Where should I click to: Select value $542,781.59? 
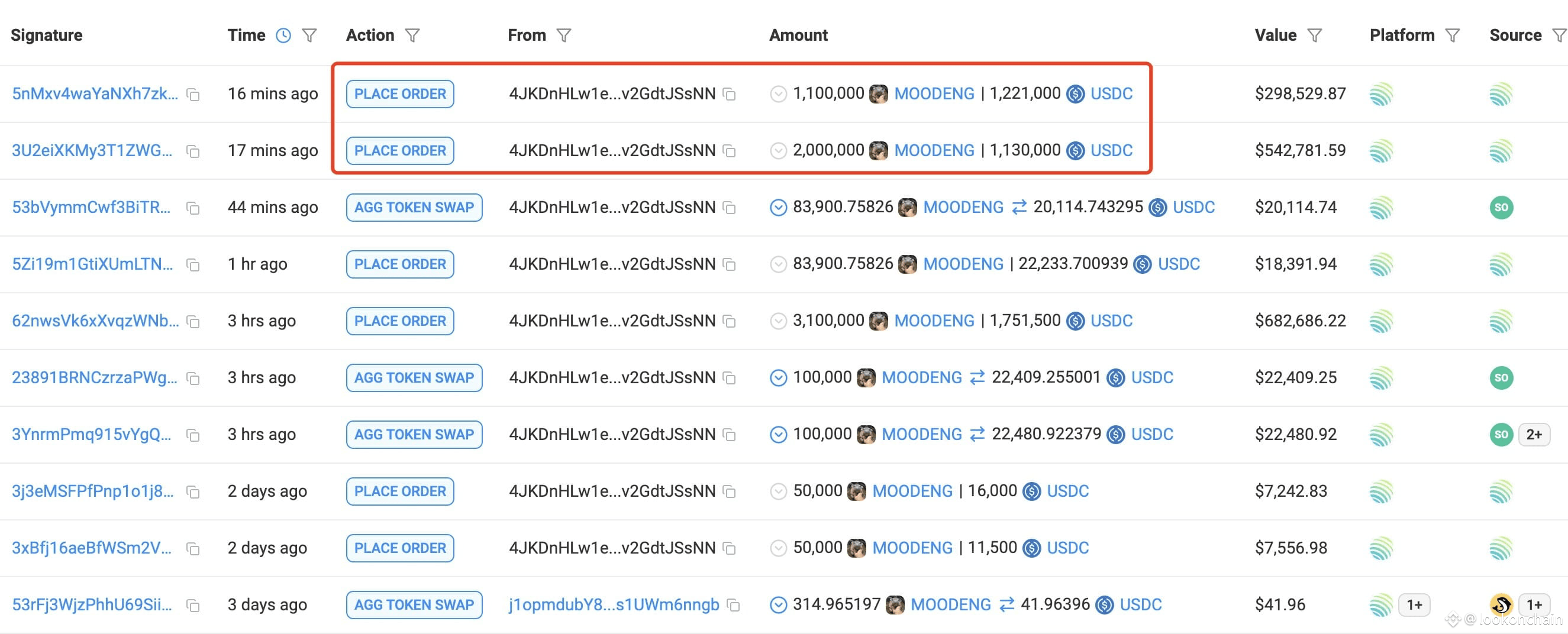click(1300, 150)
